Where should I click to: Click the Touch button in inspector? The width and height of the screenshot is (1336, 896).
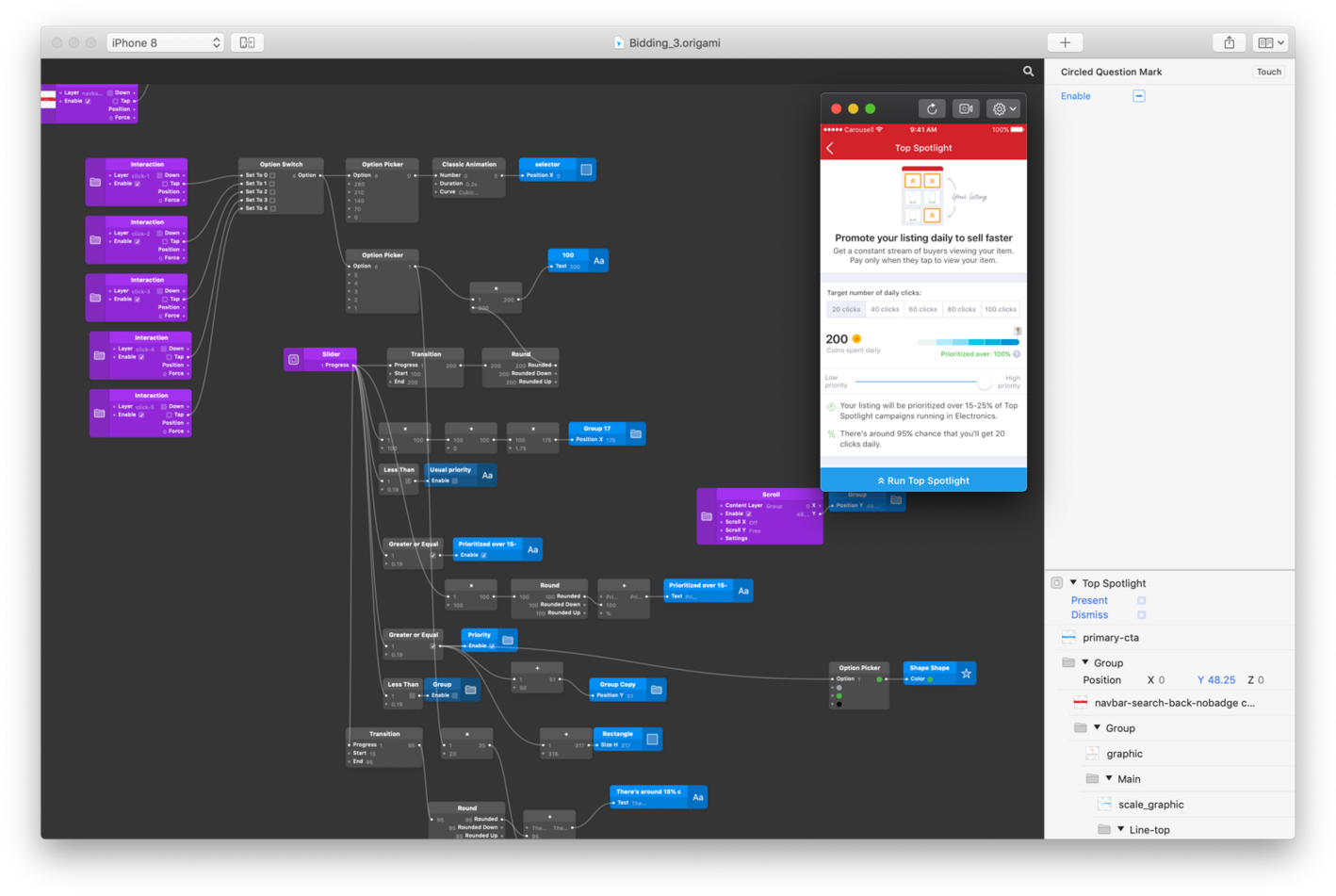(x=1269, y=72)
